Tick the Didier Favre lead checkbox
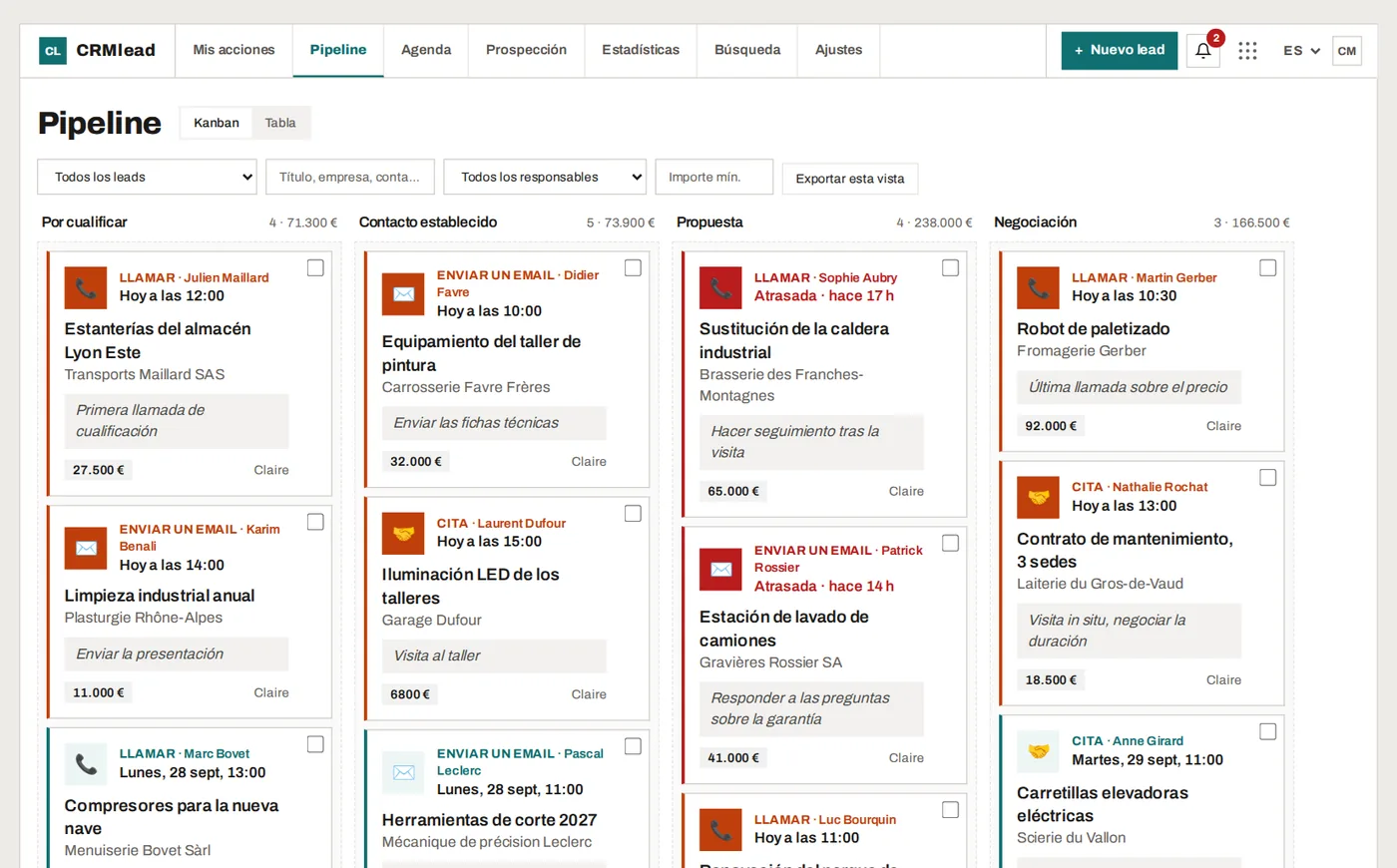Viewport: 1397px width, 868px height. (633, 267)
